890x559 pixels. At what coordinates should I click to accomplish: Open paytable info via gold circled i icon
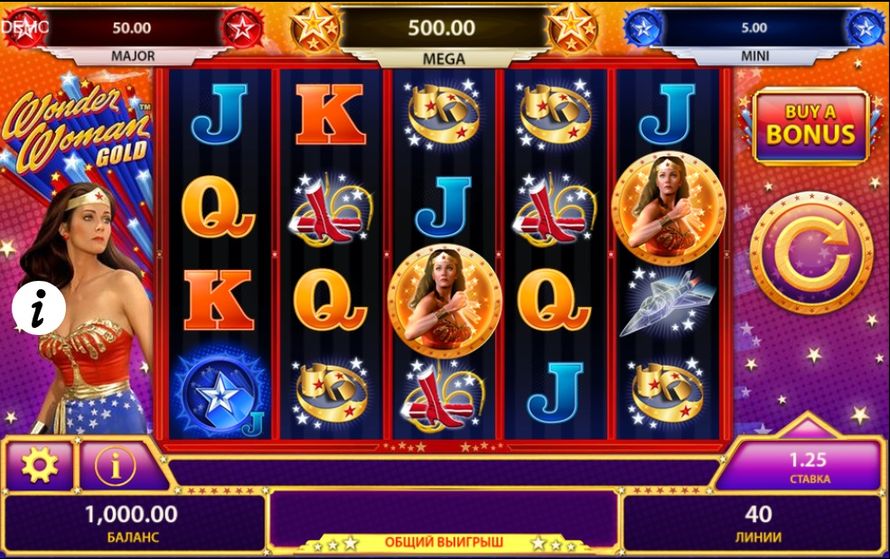[115, 466]
